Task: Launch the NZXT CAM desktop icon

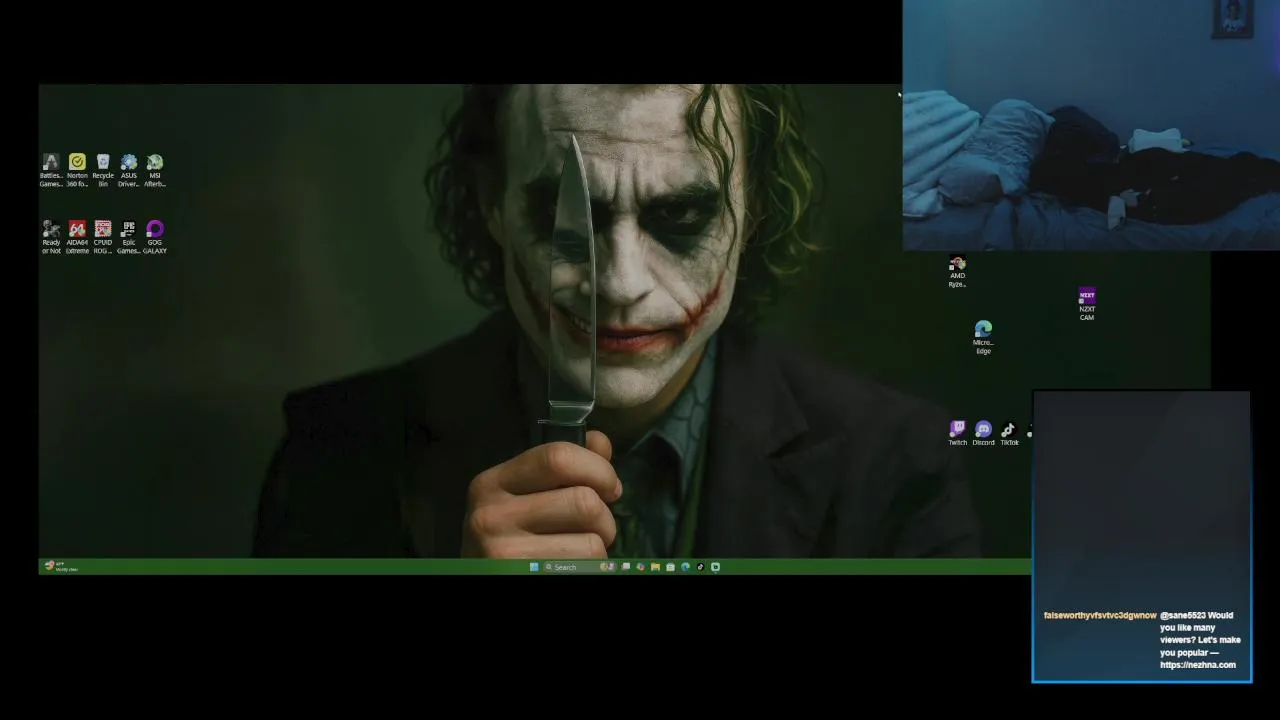Action: click(x=1087, y=304)
